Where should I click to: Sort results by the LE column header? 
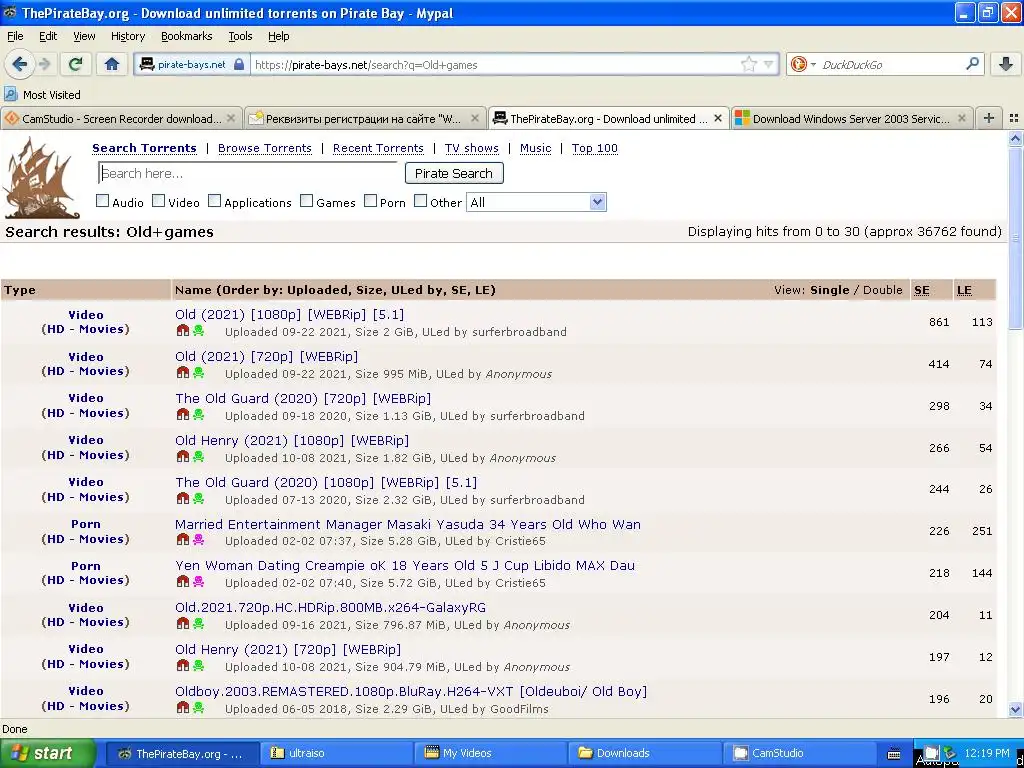click(964, 290)
